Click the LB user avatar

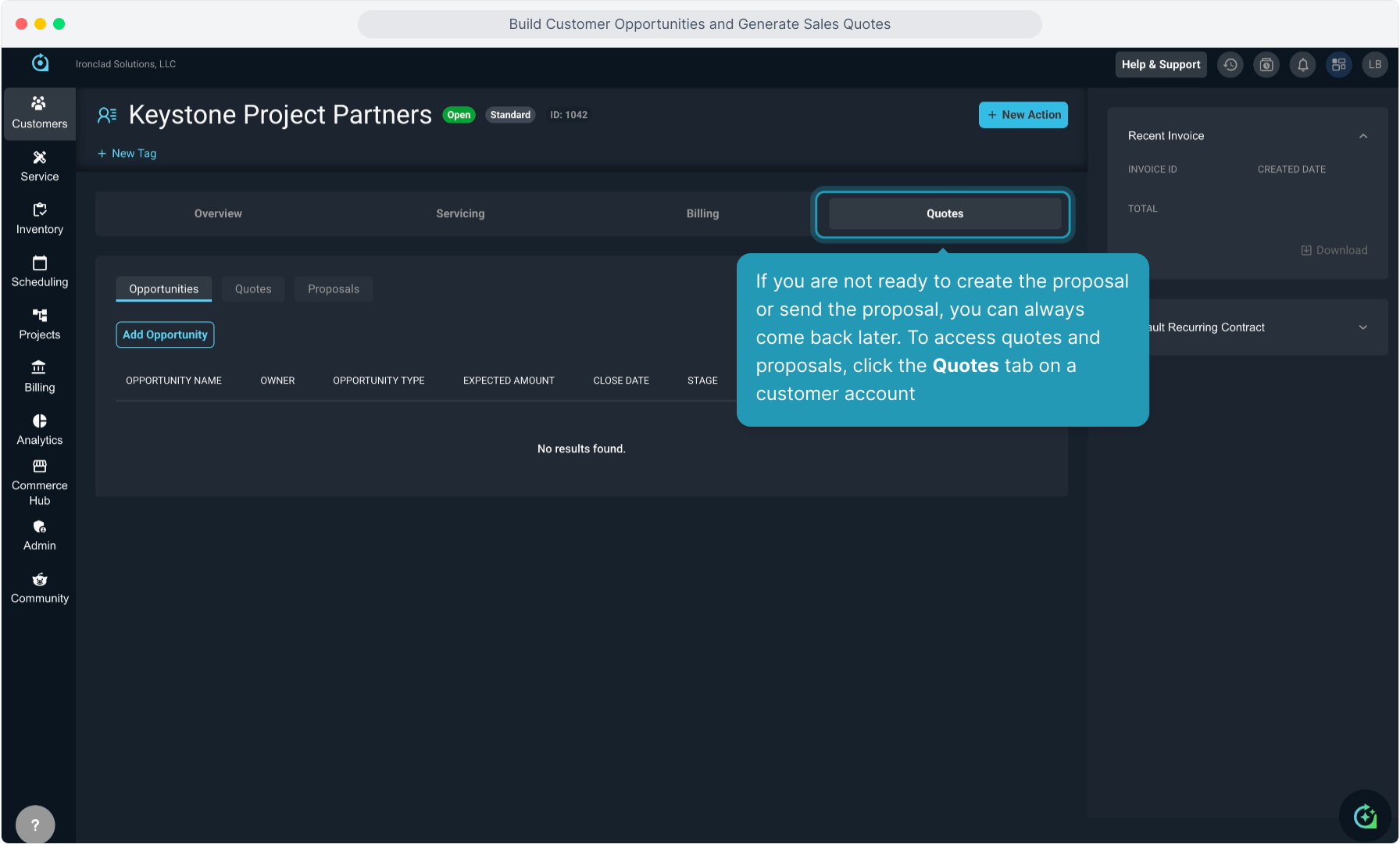pos(1374,65)
